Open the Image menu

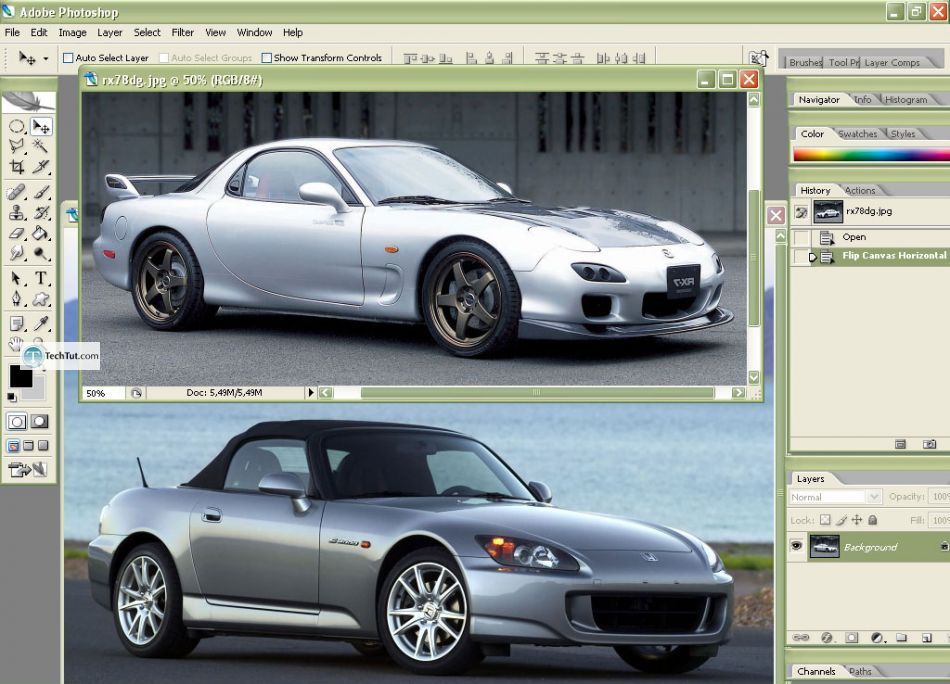[x=72, y=33]
